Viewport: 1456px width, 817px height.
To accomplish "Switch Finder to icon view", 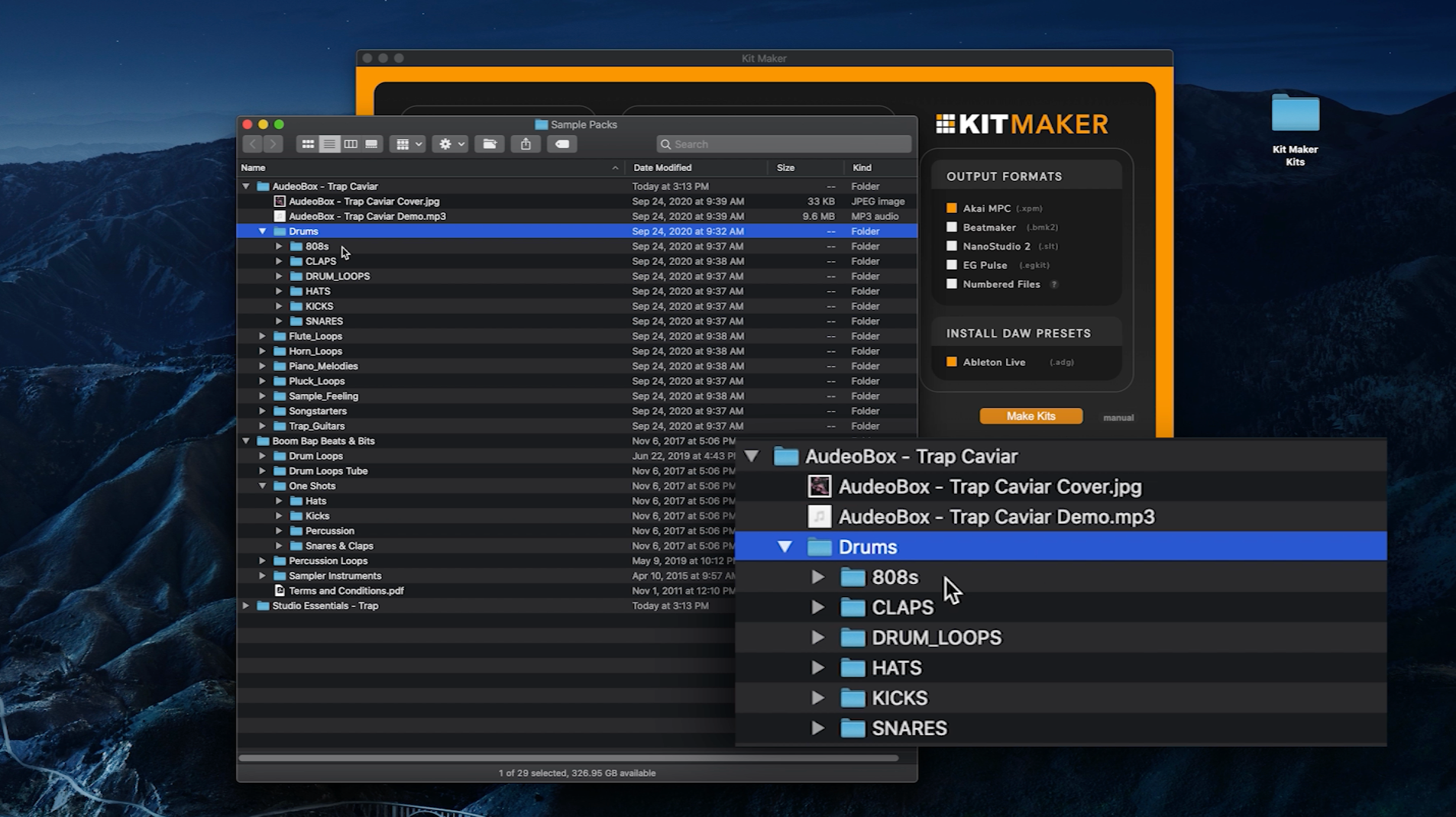I will tap(308, 144).
